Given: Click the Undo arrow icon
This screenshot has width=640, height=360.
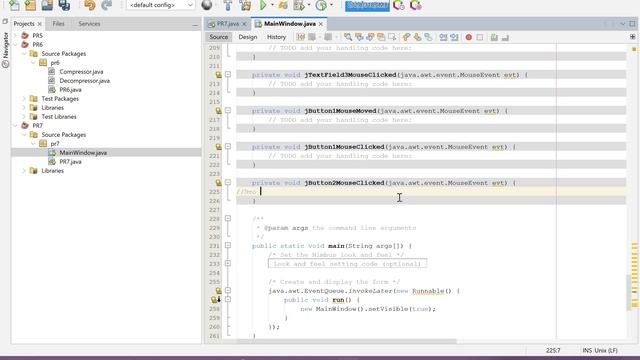Looking at the screenshot, I should click(x=89, y=5).
